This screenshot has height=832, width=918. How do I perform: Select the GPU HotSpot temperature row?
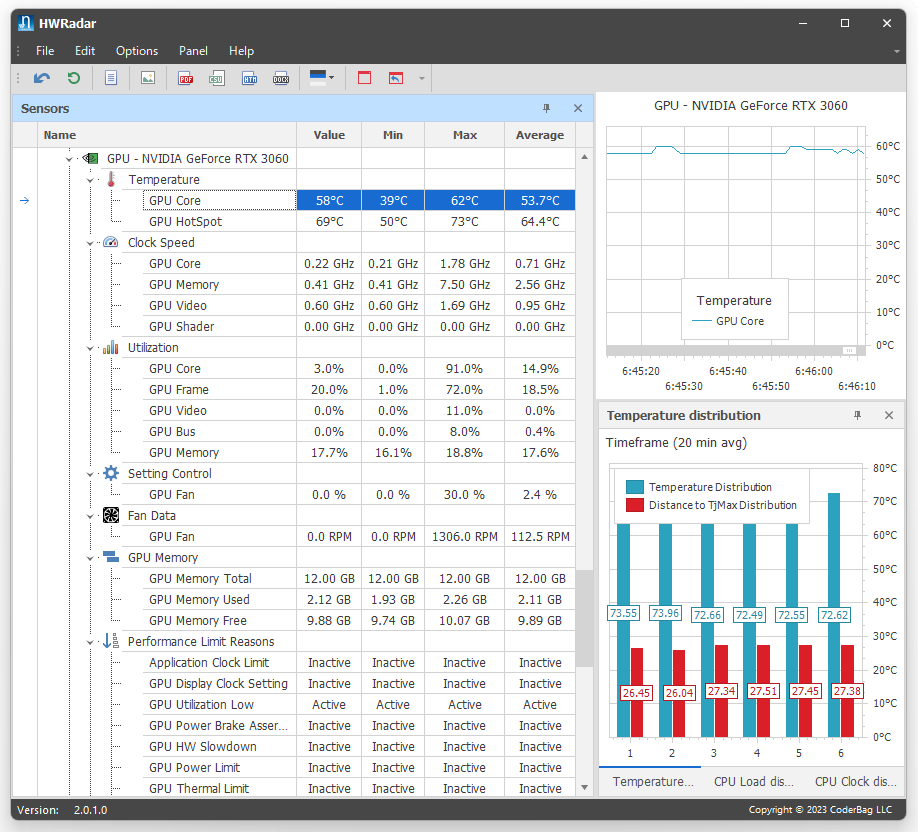tap(358, 222)
